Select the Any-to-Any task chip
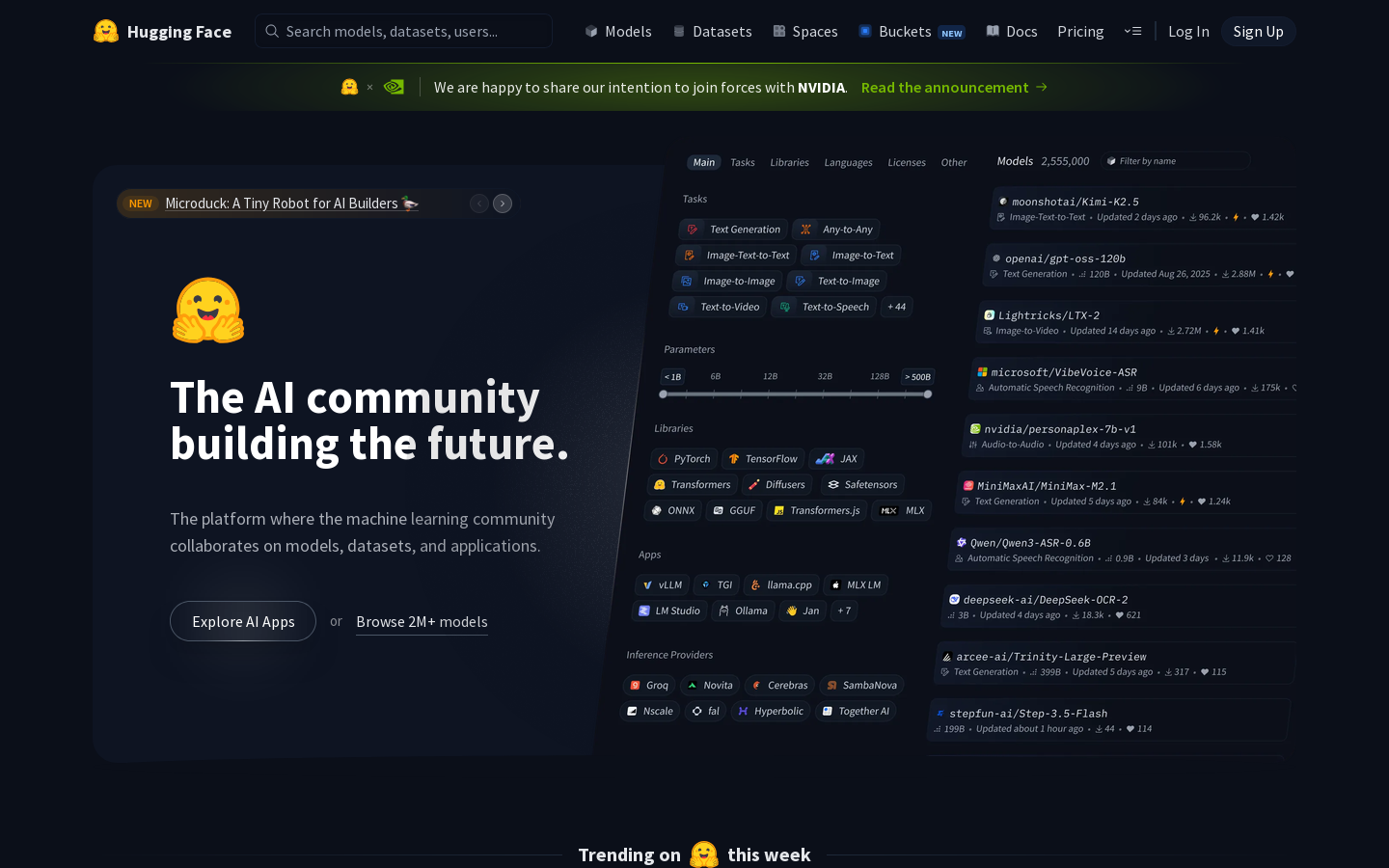This screenshot has width=1389, height=868. (836, 230)
